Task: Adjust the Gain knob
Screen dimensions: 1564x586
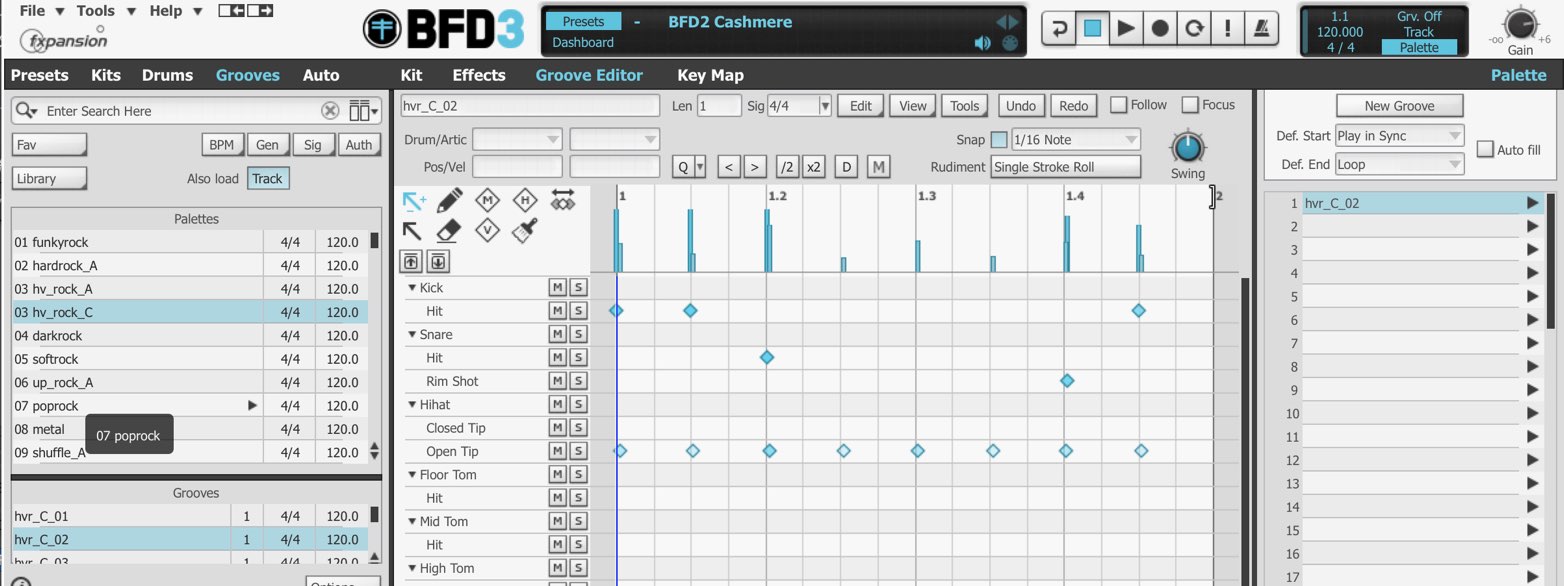Action: pos(1520,22)
